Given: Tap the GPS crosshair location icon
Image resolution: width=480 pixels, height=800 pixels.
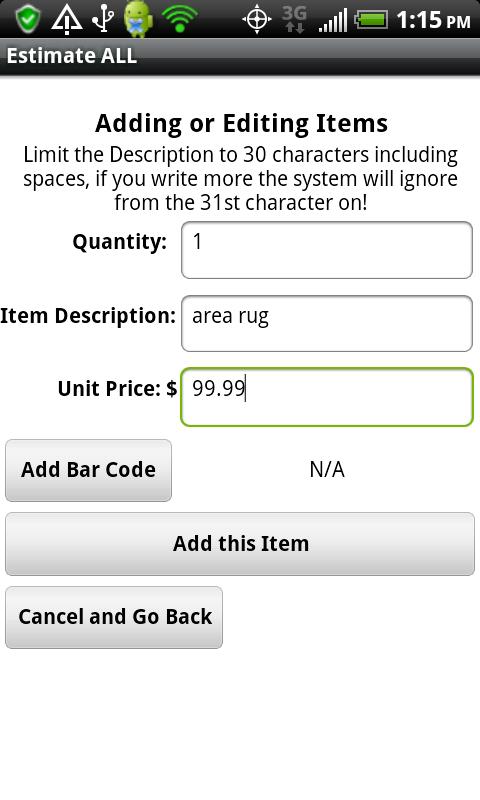Looking at the screenshot, I should pos(257,20).
